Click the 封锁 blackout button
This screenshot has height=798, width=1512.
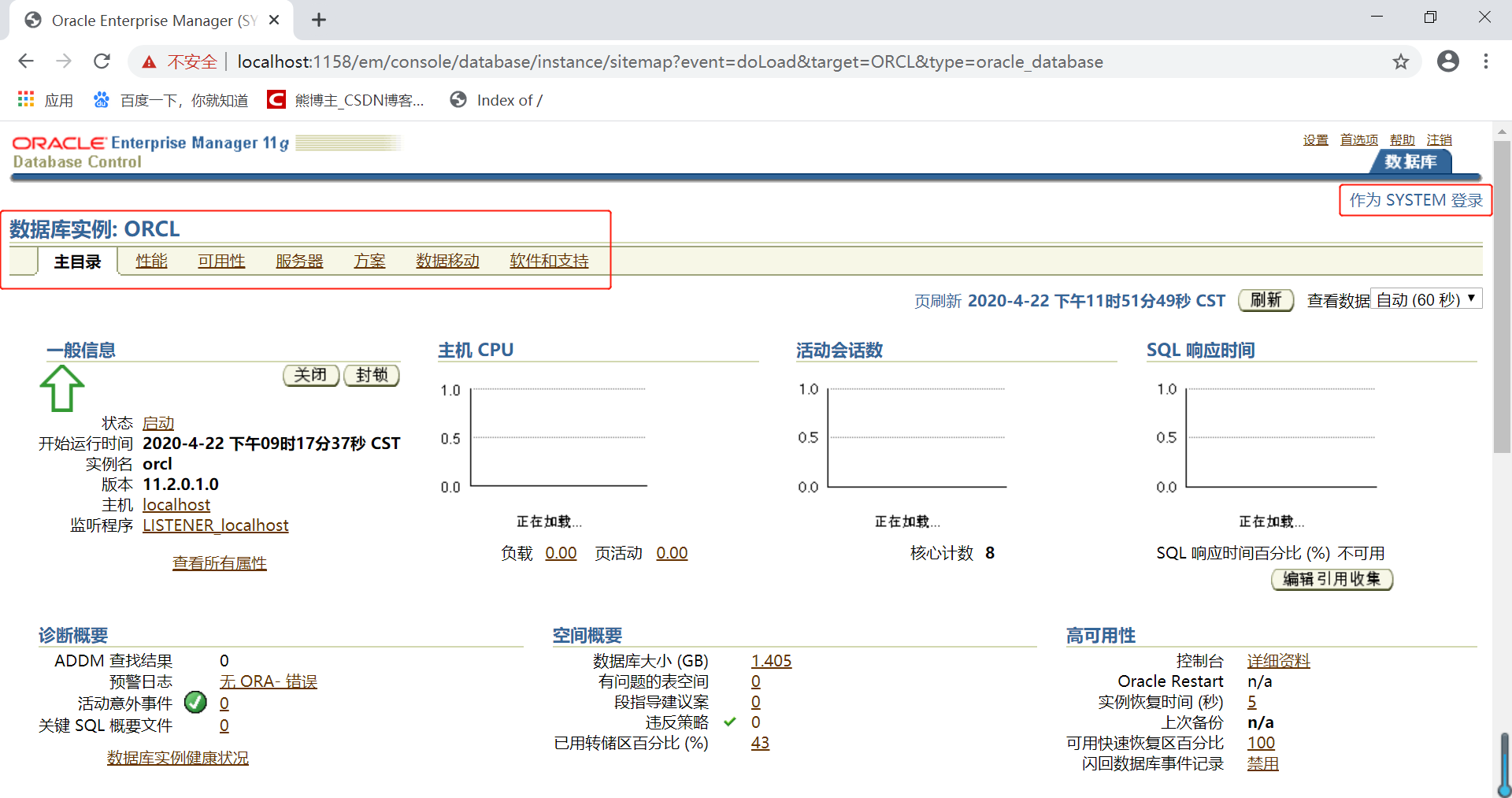(x=372, y=375)
